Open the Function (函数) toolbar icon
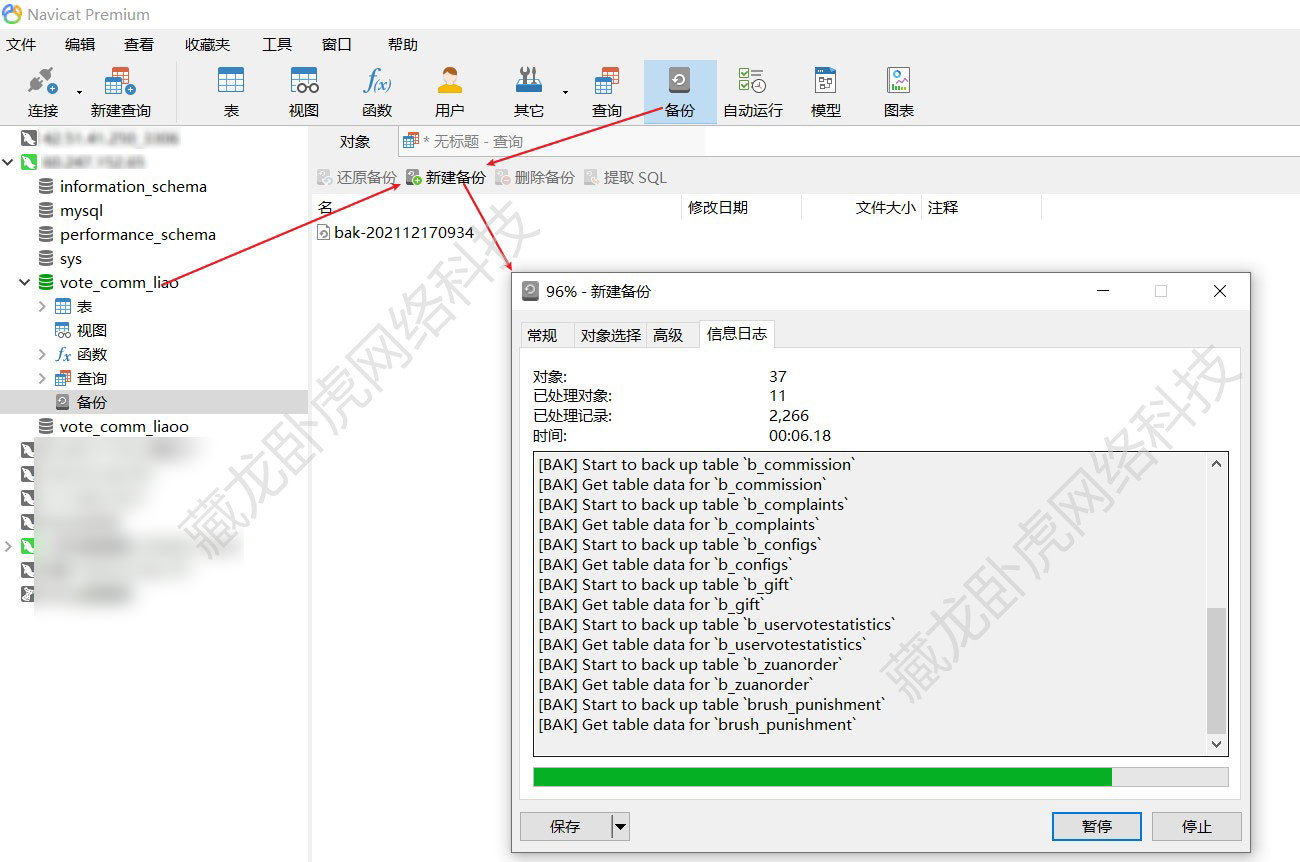1300x862 pixels. tap(377, 92)
